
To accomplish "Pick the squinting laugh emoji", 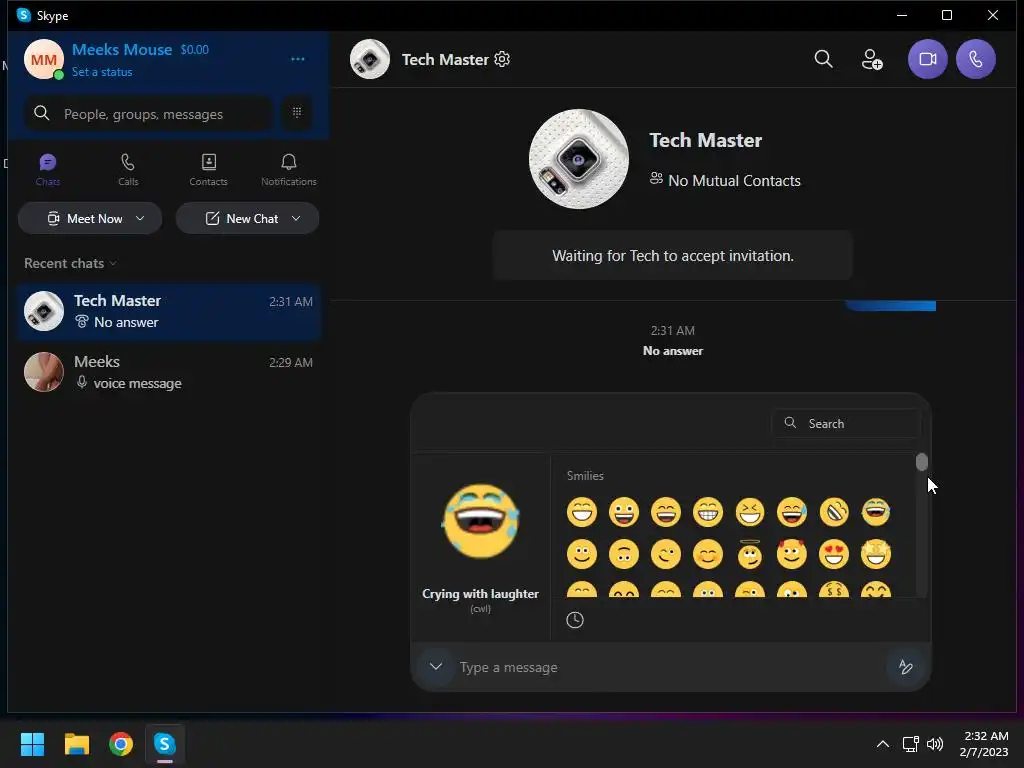I will click(750, 512).
